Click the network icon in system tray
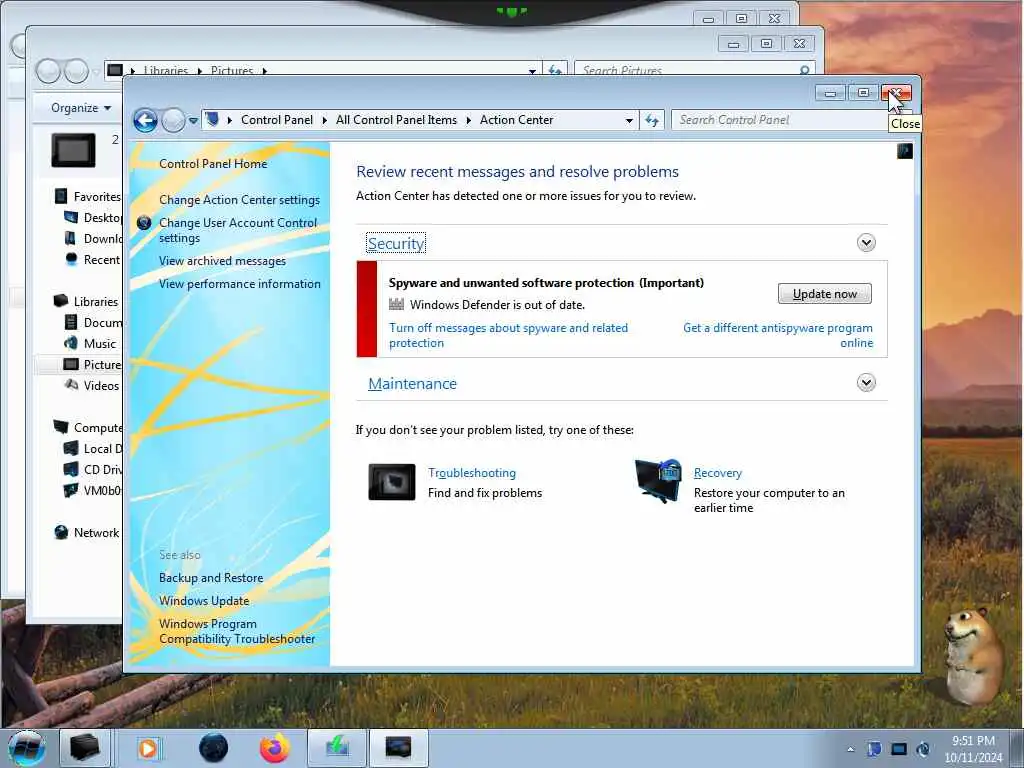 click(x=899, y=749)
